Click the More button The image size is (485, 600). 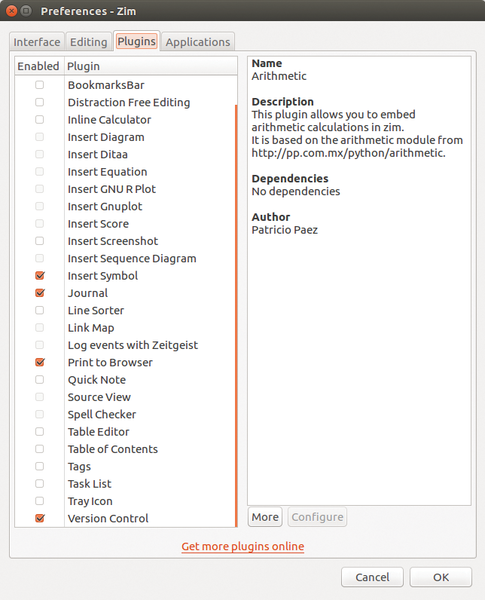tap(265, 517)
